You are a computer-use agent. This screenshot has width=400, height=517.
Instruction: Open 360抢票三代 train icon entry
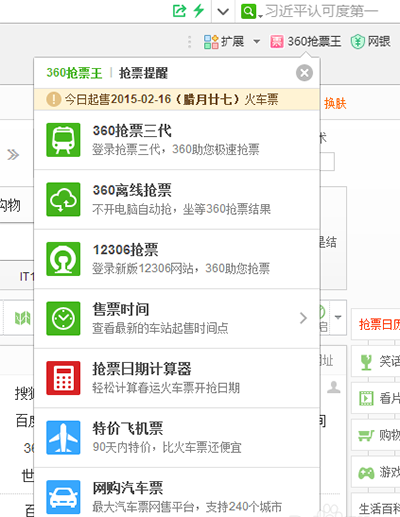[63, 140]
